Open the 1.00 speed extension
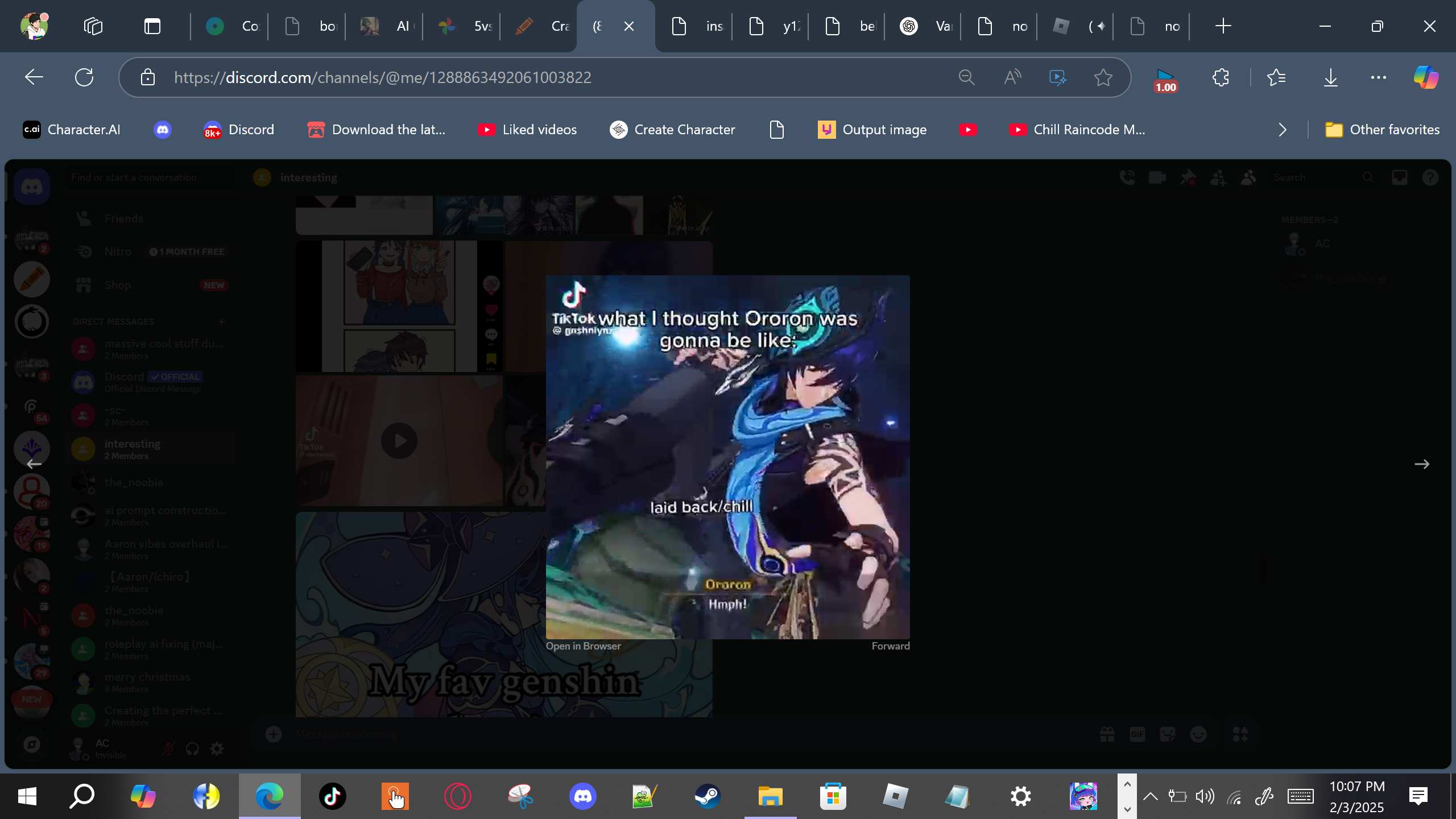Viewport: 1456px width, 819px height. tap(1165, 80)
